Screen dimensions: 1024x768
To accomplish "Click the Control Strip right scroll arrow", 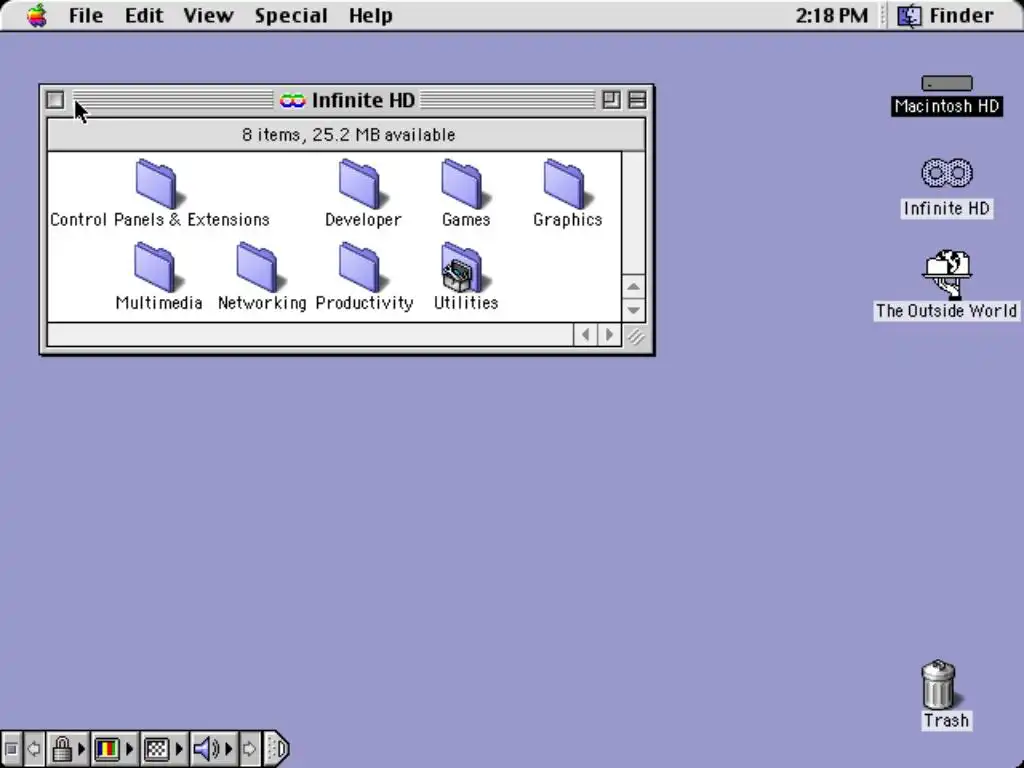I will (x=249, y=748).
